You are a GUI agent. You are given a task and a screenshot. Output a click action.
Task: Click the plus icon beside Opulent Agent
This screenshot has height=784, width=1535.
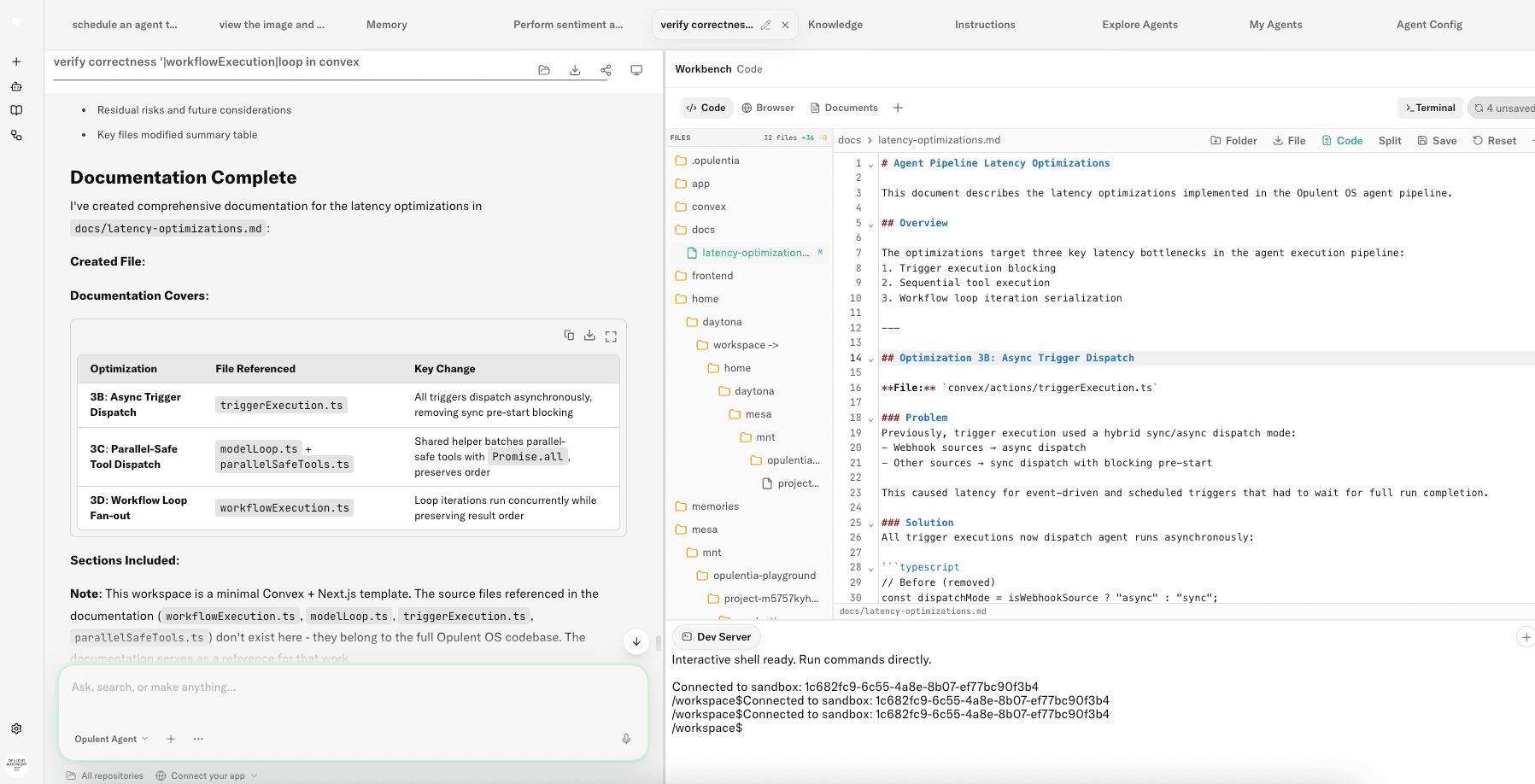coord(171,739)
